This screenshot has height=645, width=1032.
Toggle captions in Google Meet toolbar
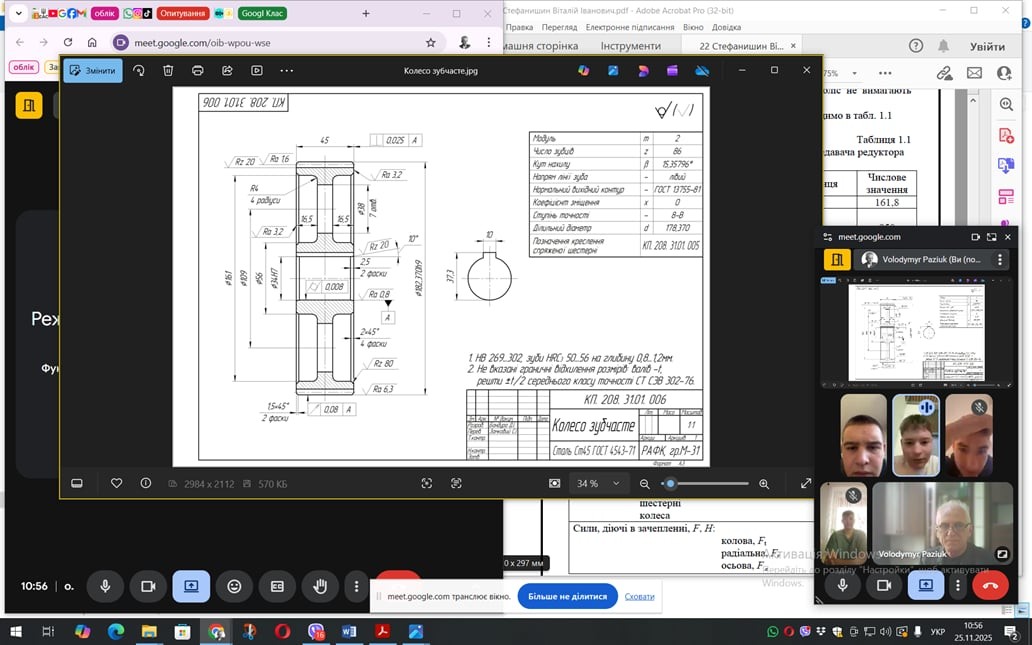coord(277,587)
